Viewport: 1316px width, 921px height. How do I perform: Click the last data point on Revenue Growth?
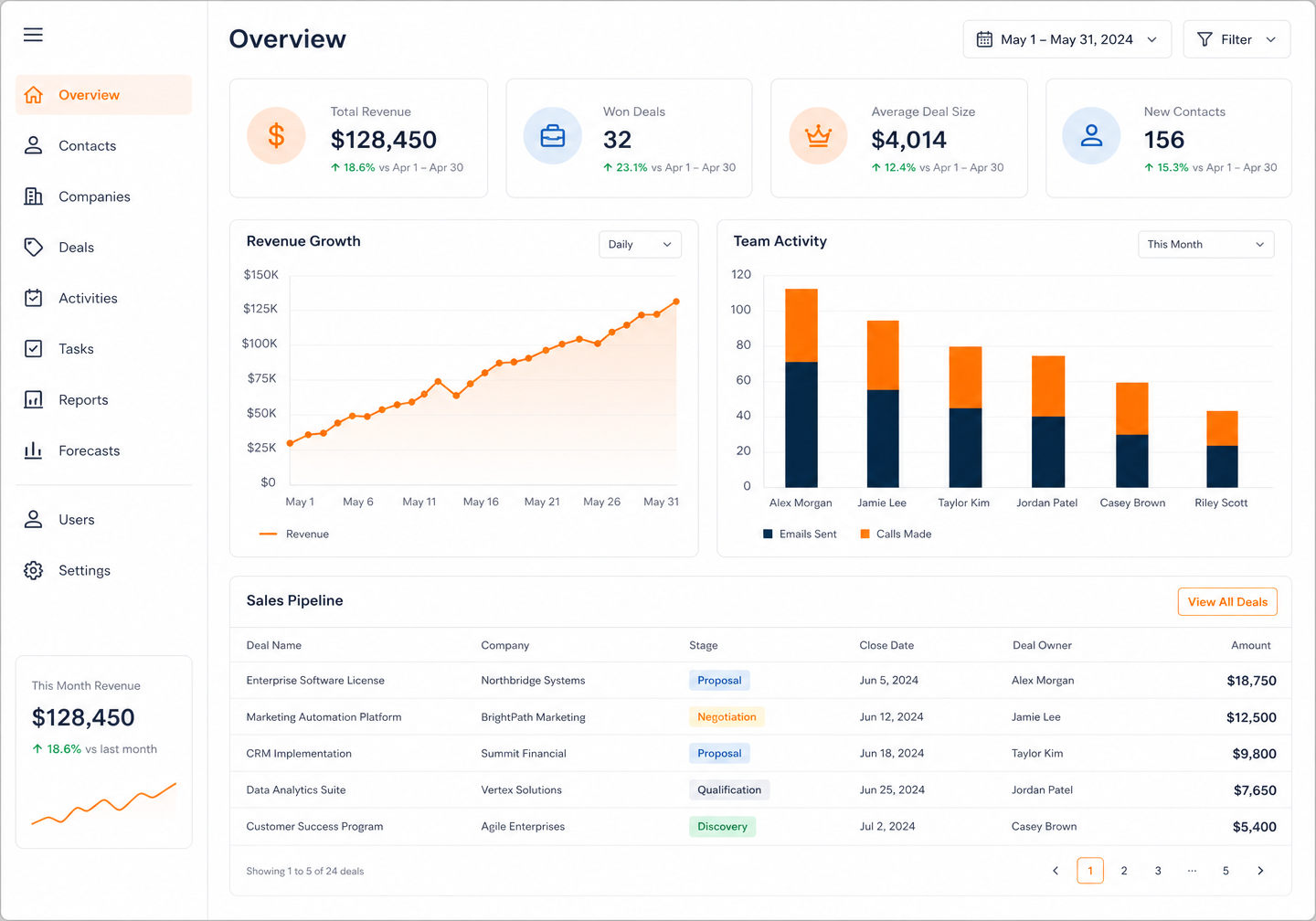click(x=676, y=302)
